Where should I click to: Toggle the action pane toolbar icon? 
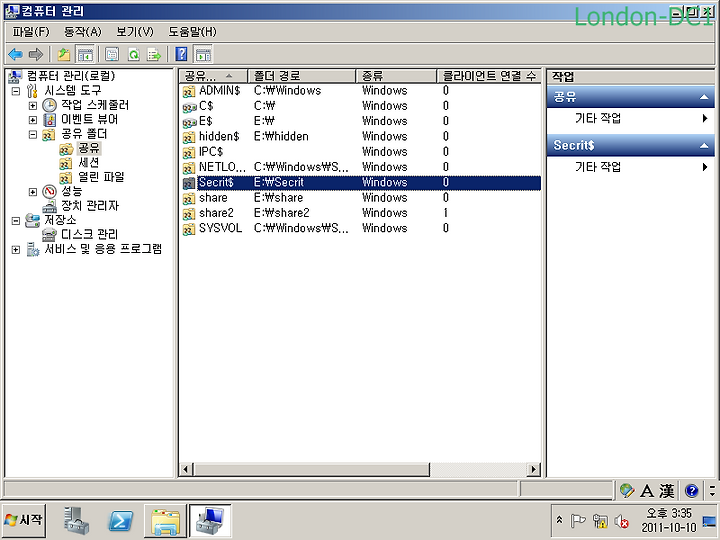[x=203, y=55]
